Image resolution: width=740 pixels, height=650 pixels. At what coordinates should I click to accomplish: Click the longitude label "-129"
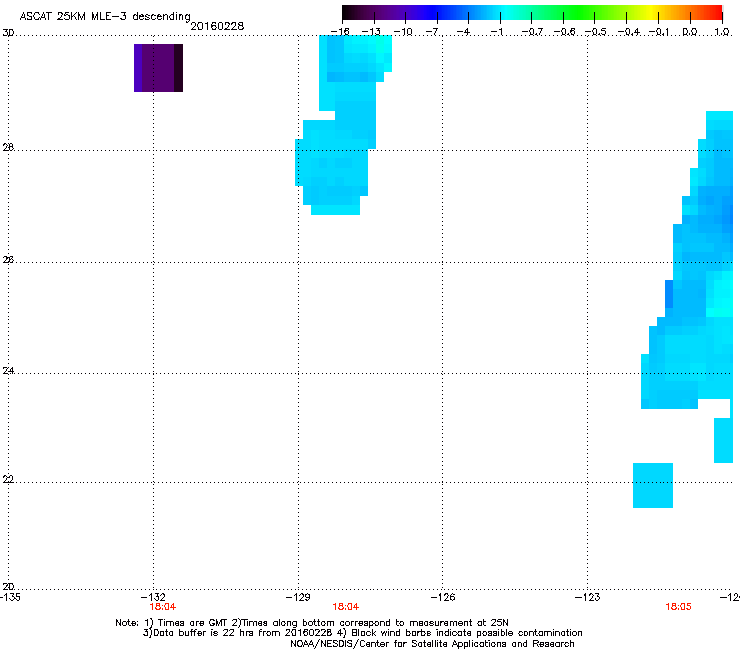298,597
